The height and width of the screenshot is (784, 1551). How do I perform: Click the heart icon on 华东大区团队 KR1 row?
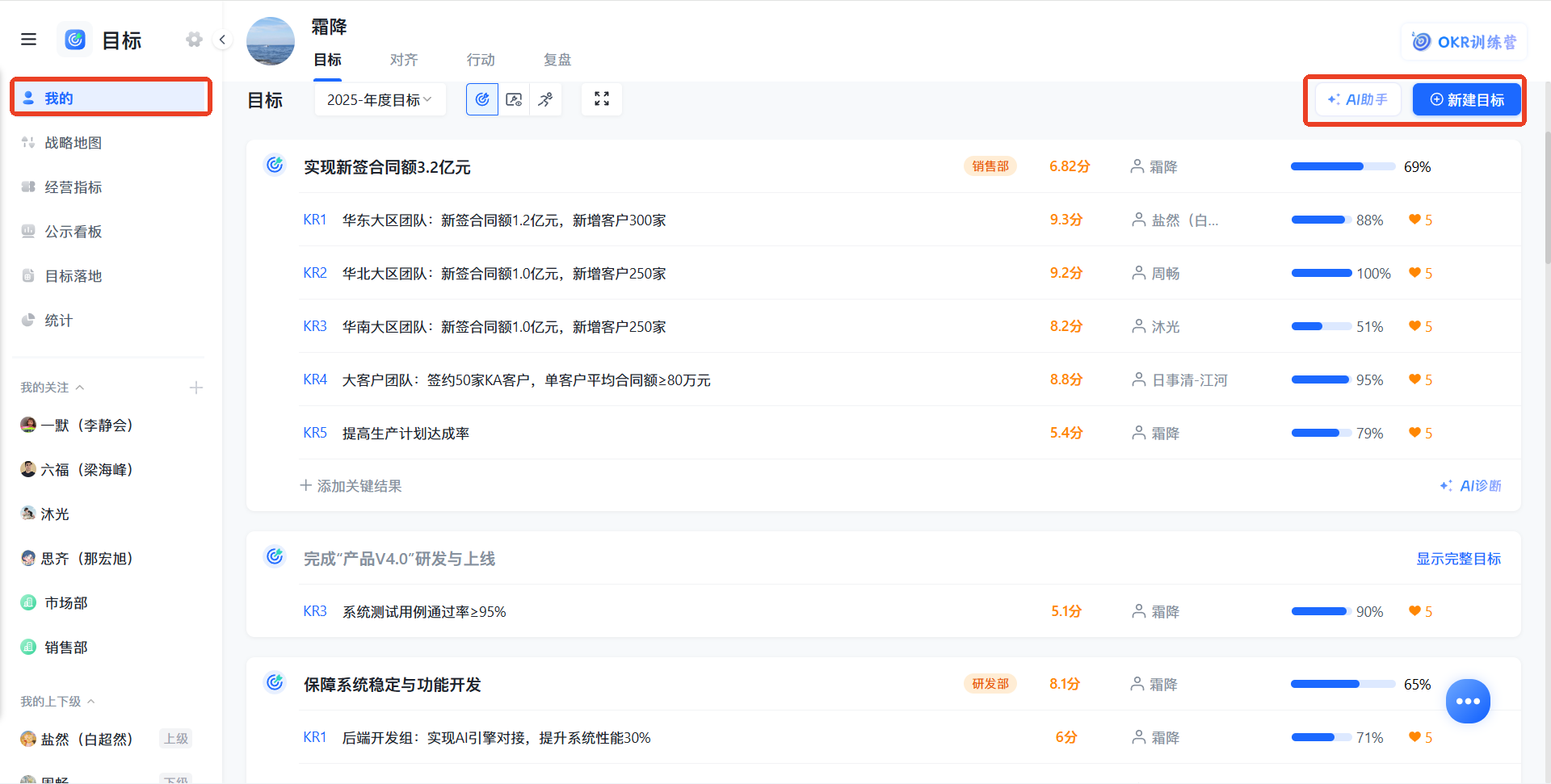point(1414,220)
